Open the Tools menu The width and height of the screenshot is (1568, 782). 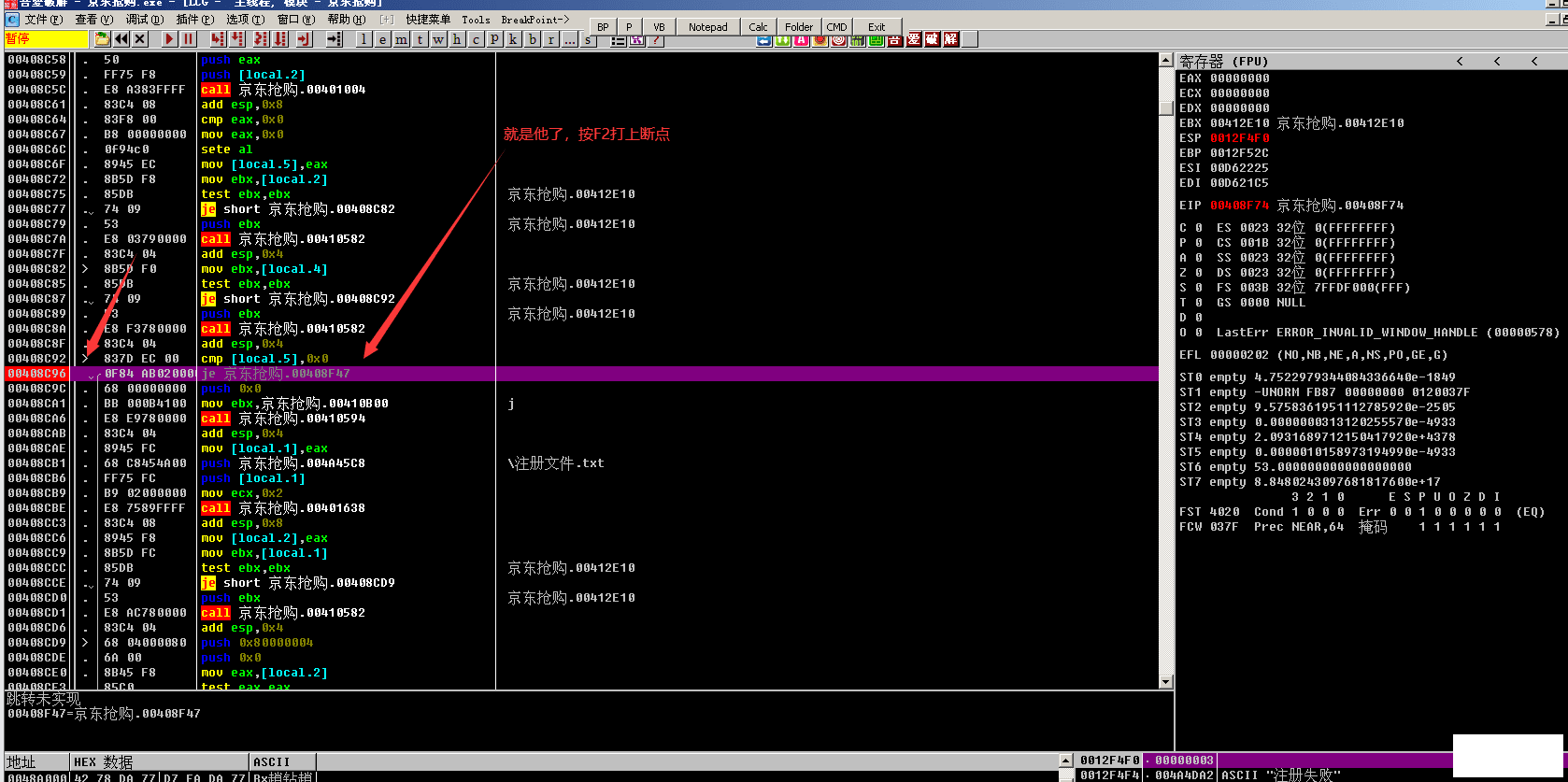pyautogui.click(x=476, y=20)
